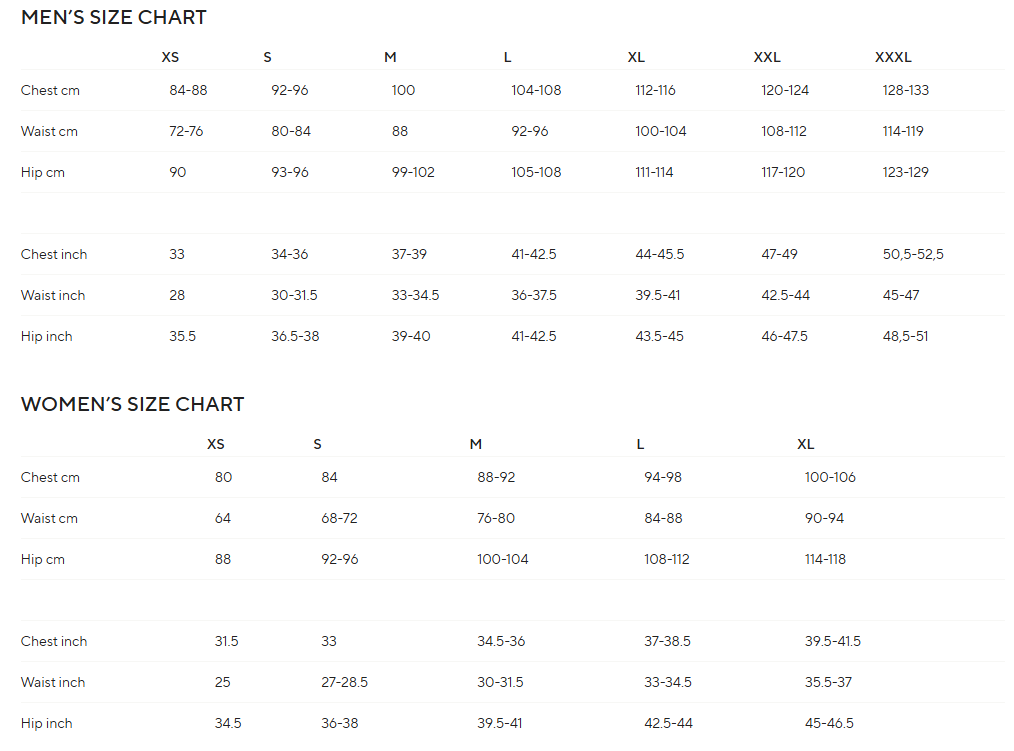Click the Men's Size Chart heading

(114, 17)
